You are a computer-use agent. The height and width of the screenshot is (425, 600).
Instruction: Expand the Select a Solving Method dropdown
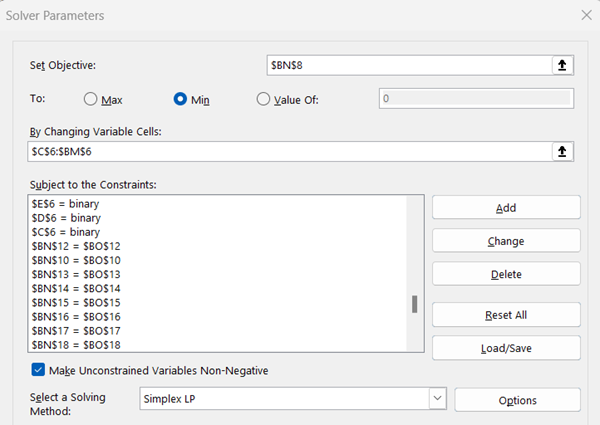click(x=436, y=399)
